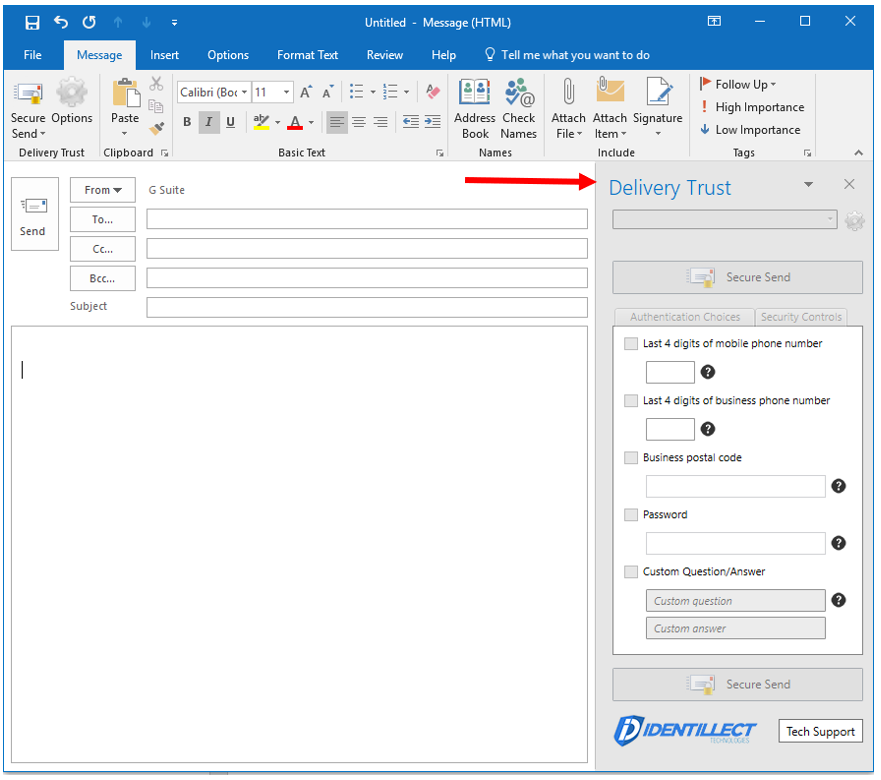
Task: Switch to the Insert ribbon tab
Action: click(x=165, y=55)
